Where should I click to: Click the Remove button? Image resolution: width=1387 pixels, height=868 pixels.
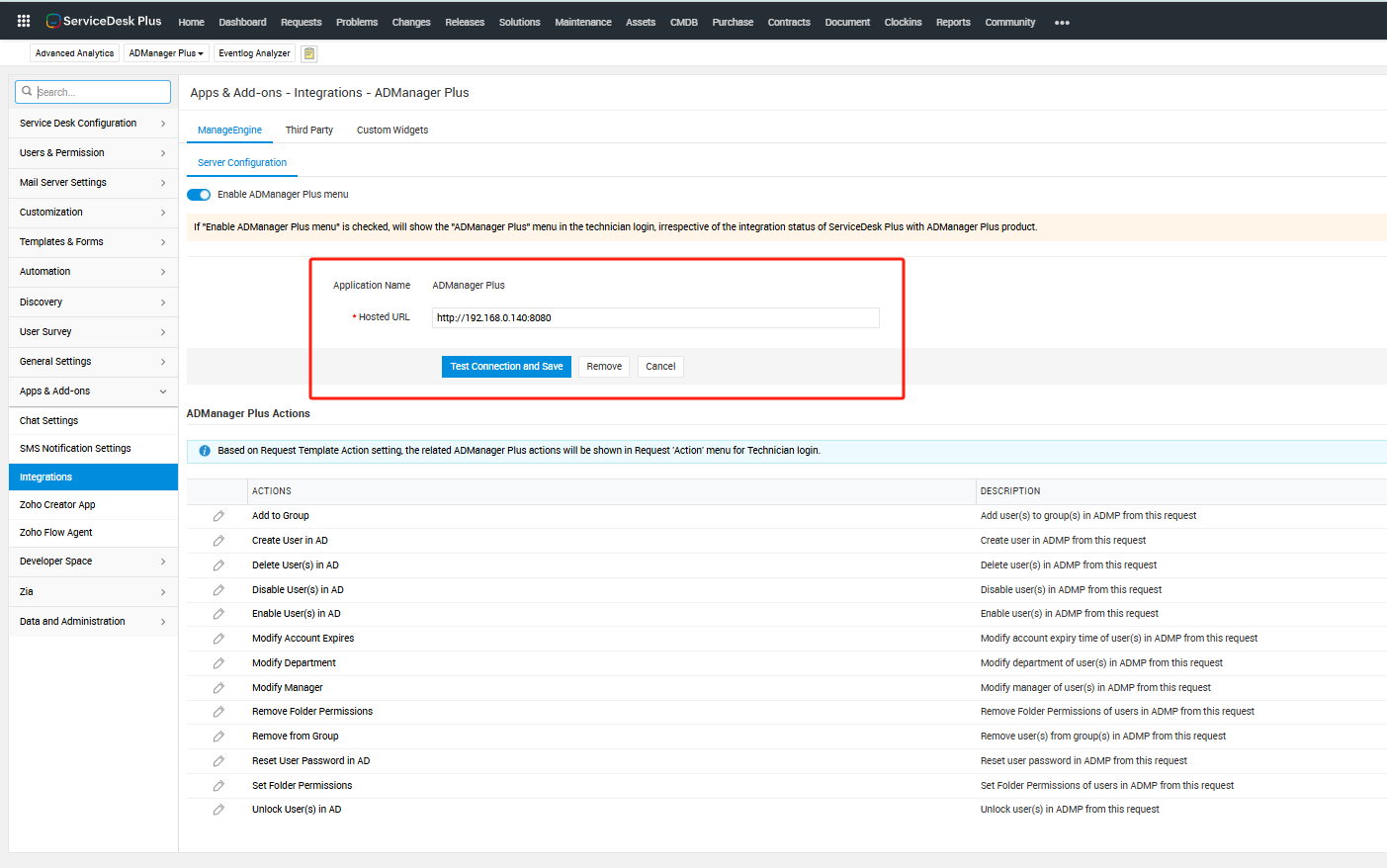(604, 367)
